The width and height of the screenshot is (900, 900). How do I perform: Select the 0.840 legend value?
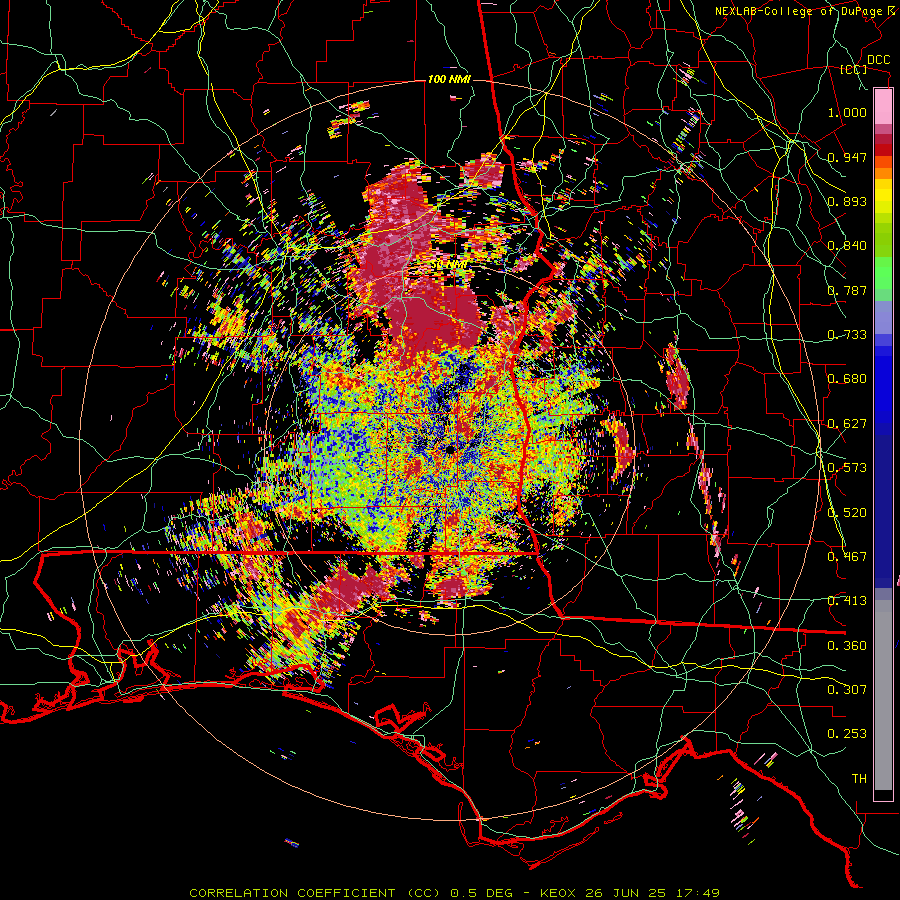pos(847,246)
